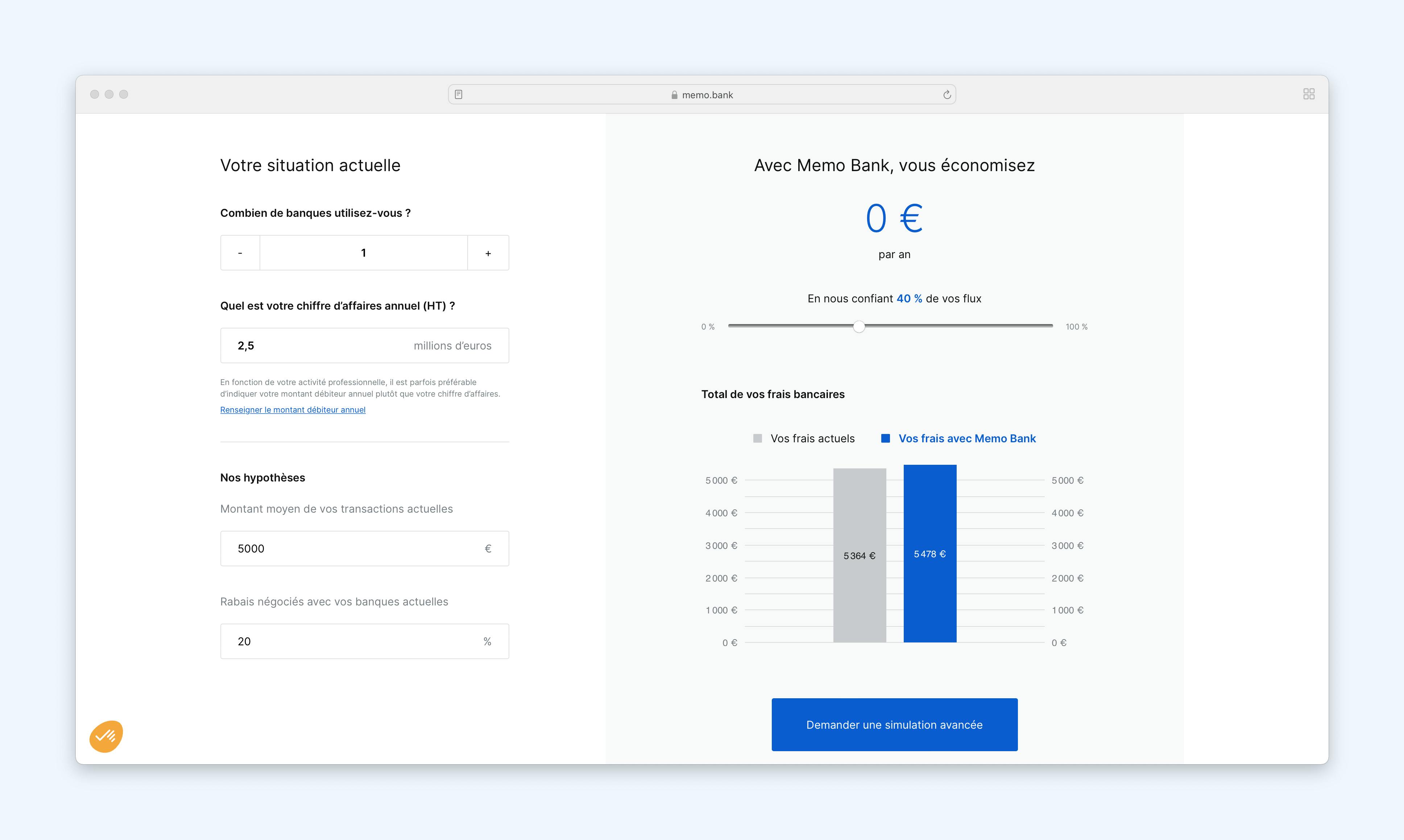Open 'Renseigner le montant débiteur annuel' link
This screenshot has width=1404, height=840.
pyautogui.click(x=293, y=410)
